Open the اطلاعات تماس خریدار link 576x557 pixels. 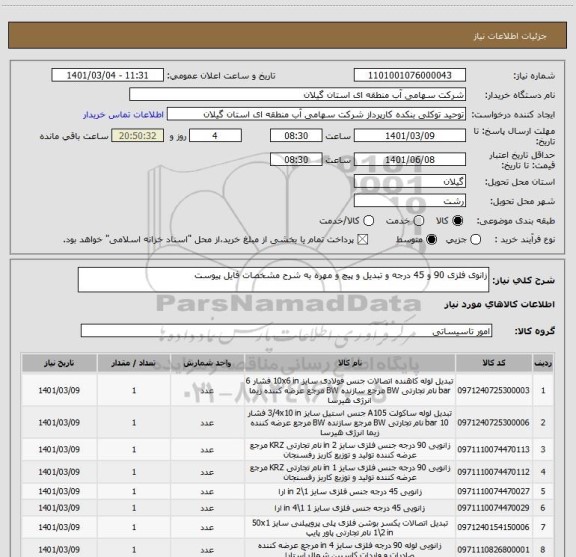[x=123, y=115]
